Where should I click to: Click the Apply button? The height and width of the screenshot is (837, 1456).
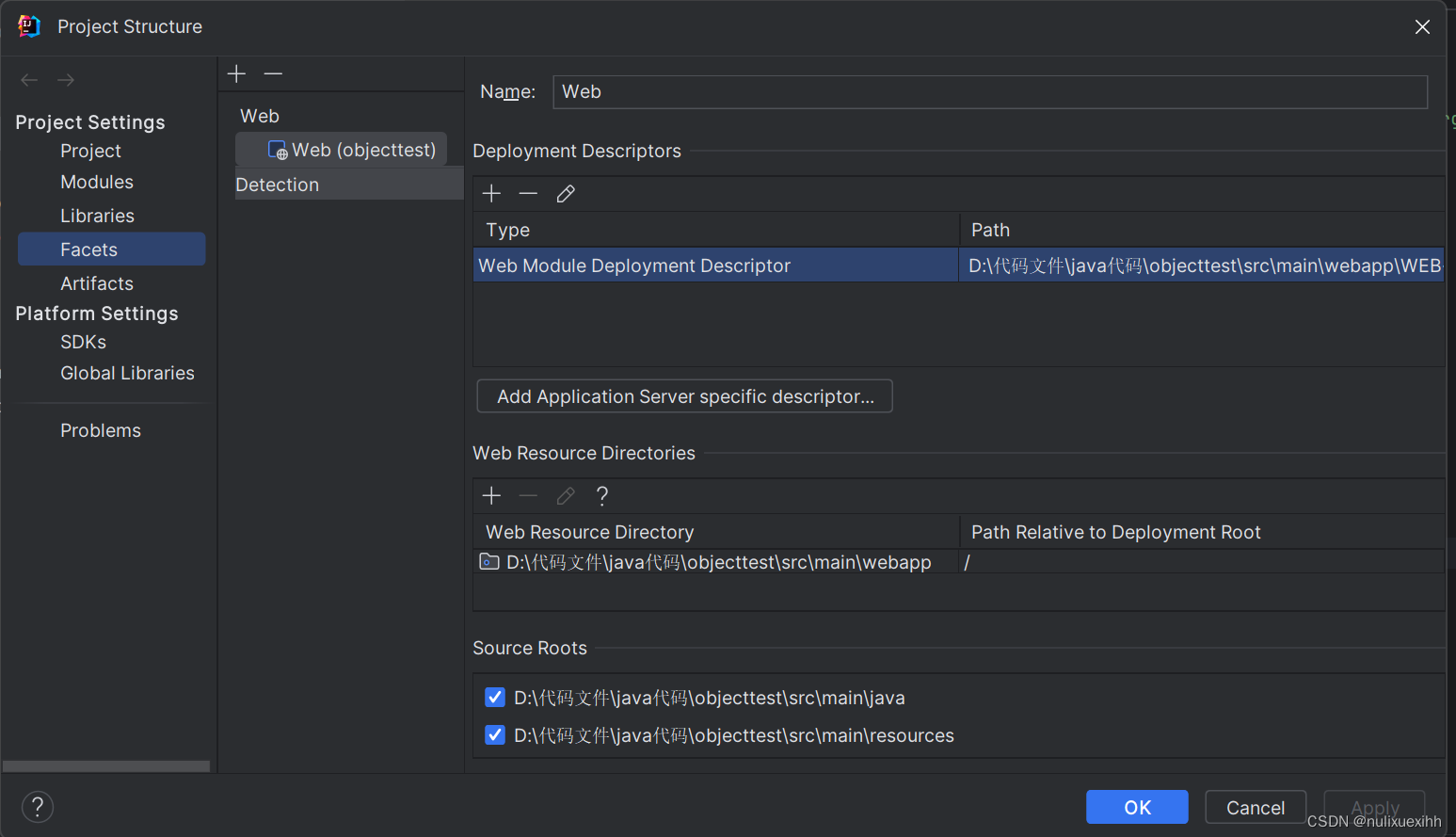click(x=1374, y=807)
